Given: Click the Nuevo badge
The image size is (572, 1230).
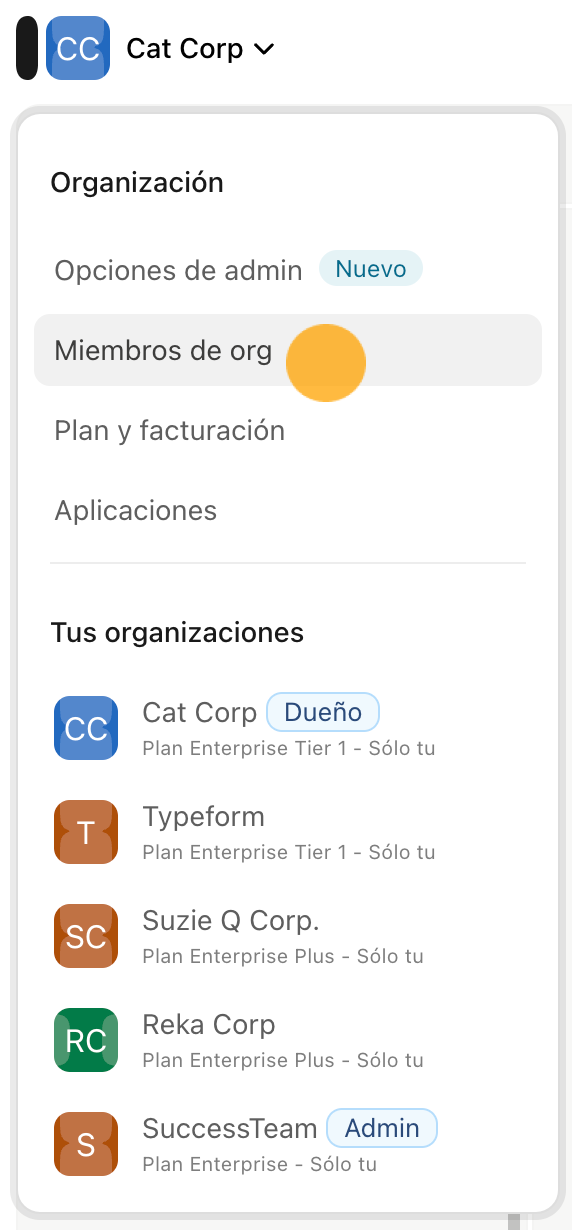Looking at the screenshot, I should [371, 269].
